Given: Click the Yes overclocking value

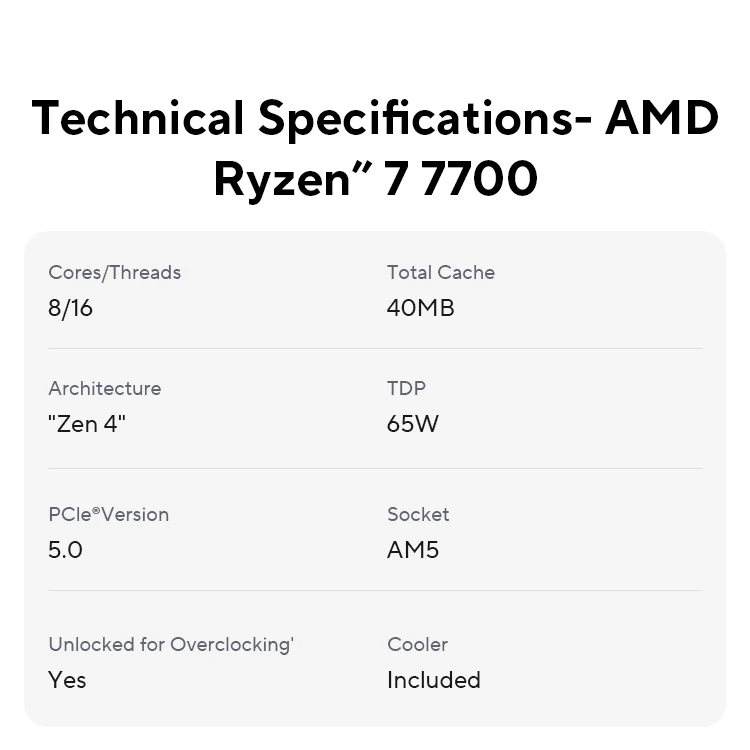Looking at the screenshot, I should point(67,680).
